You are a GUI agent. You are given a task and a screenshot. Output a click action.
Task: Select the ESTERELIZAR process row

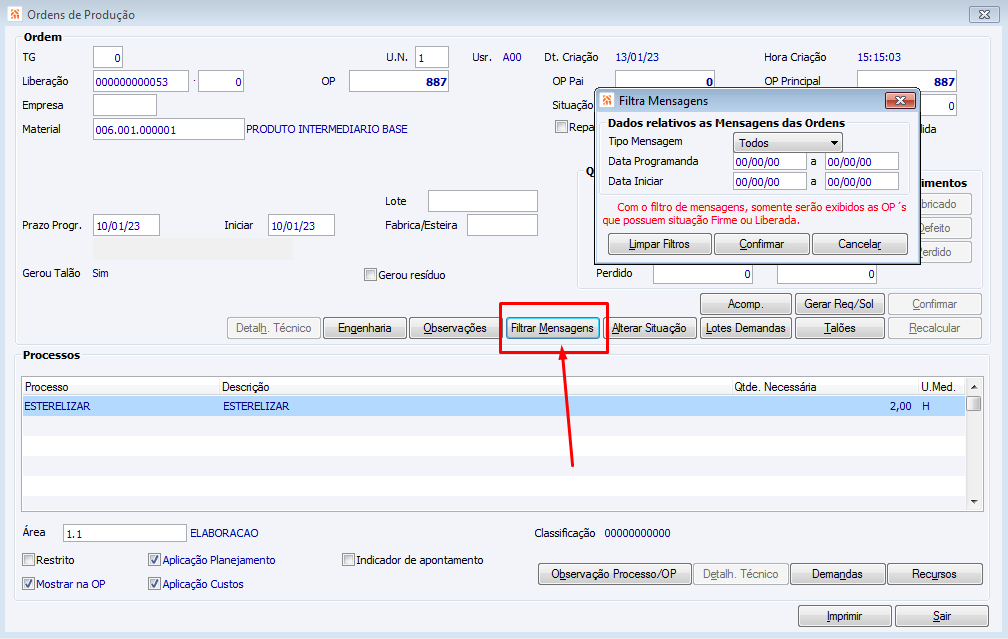tap(494, 406)
